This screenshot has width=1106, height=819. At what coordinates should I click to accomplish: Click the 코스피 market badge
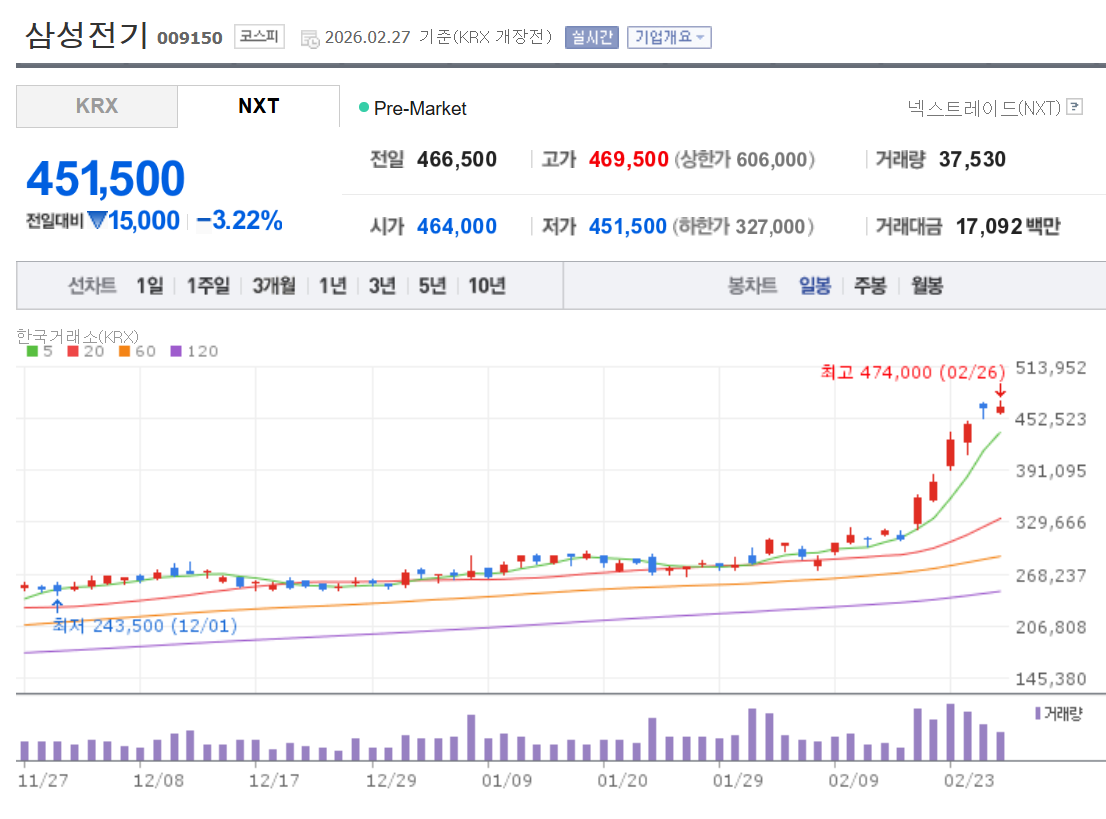pyautogui.click(x=258, y=37)
